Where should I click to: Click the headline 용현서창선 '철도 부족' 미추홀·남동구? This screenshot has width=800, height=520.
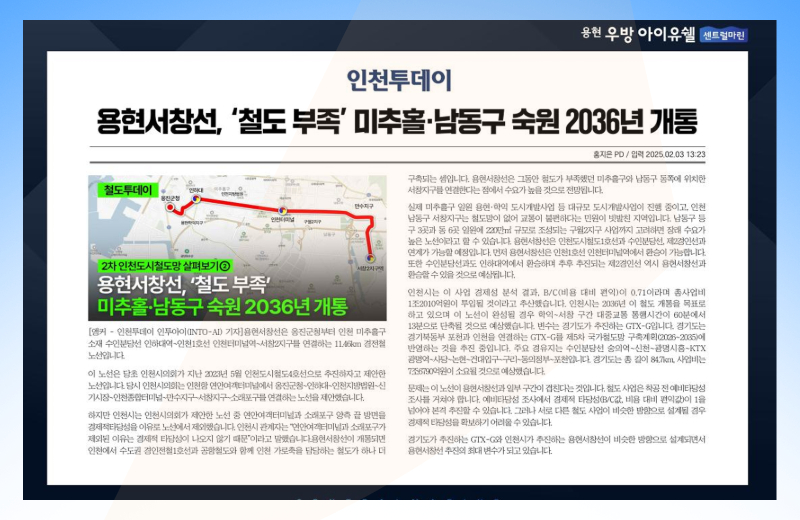coord(397,120)
